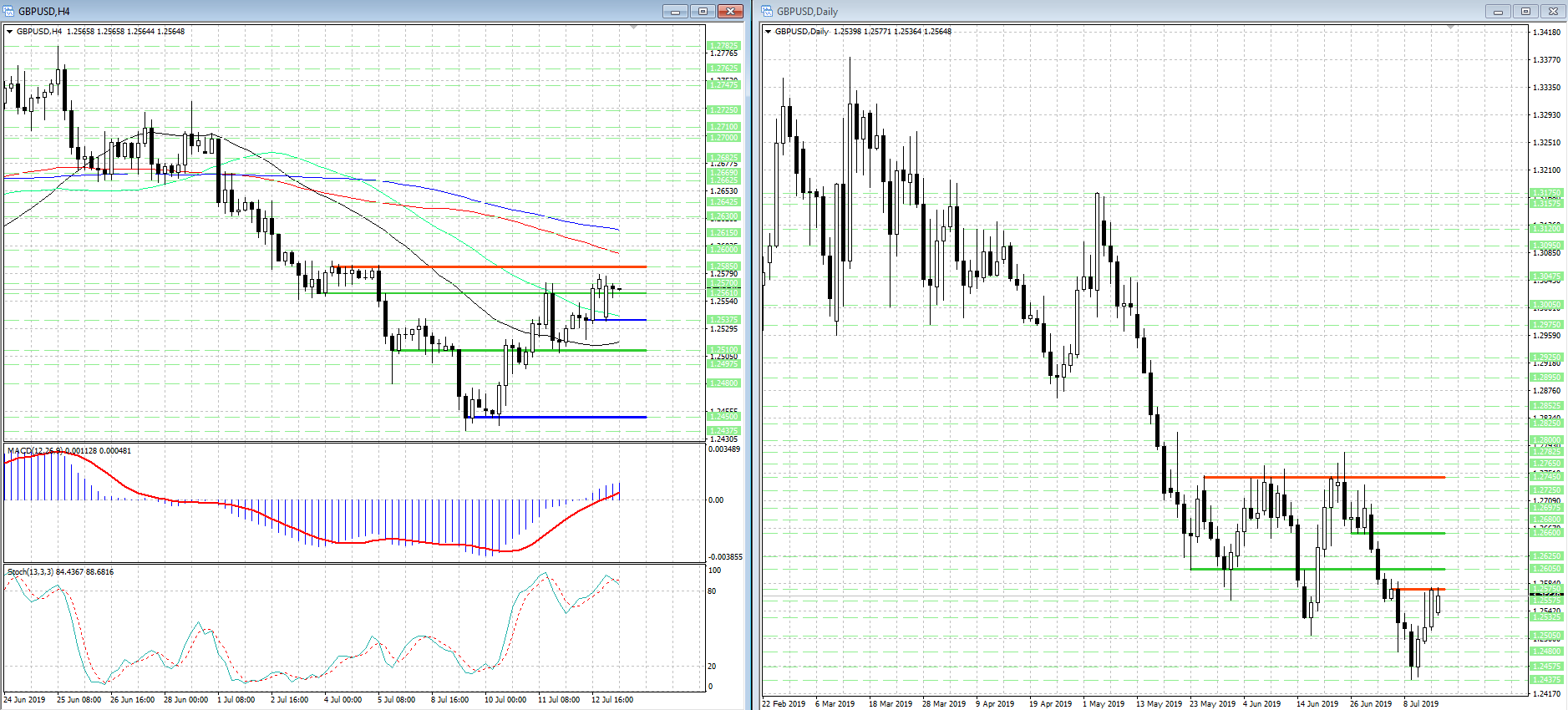Click the 26 Jun 2019 date label
Screen dimensions: 1568x710
click(x=1371, y=704)
